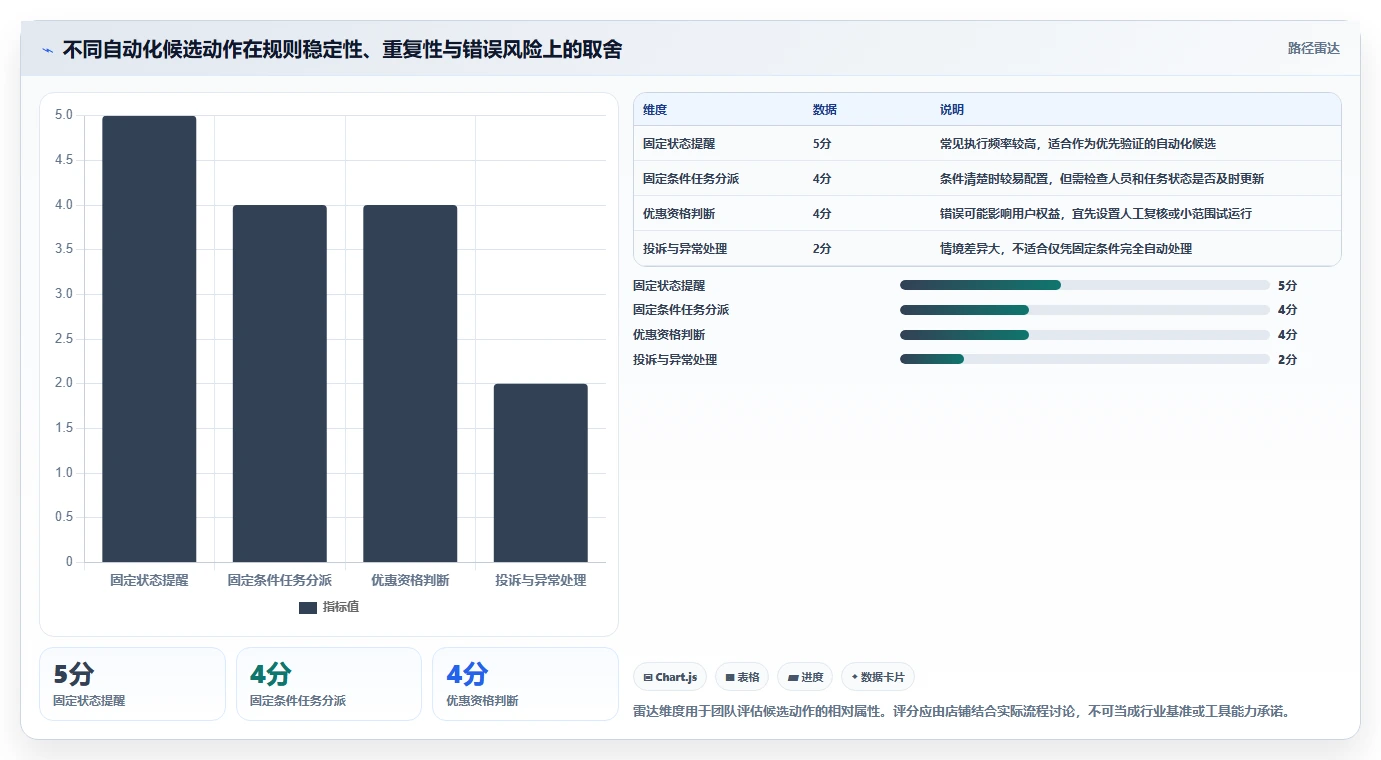The width and height of the screenshot is (1381, 760).
Task: Click the 固定条件任务分派 progress bar
Action: coord(1085,310)
